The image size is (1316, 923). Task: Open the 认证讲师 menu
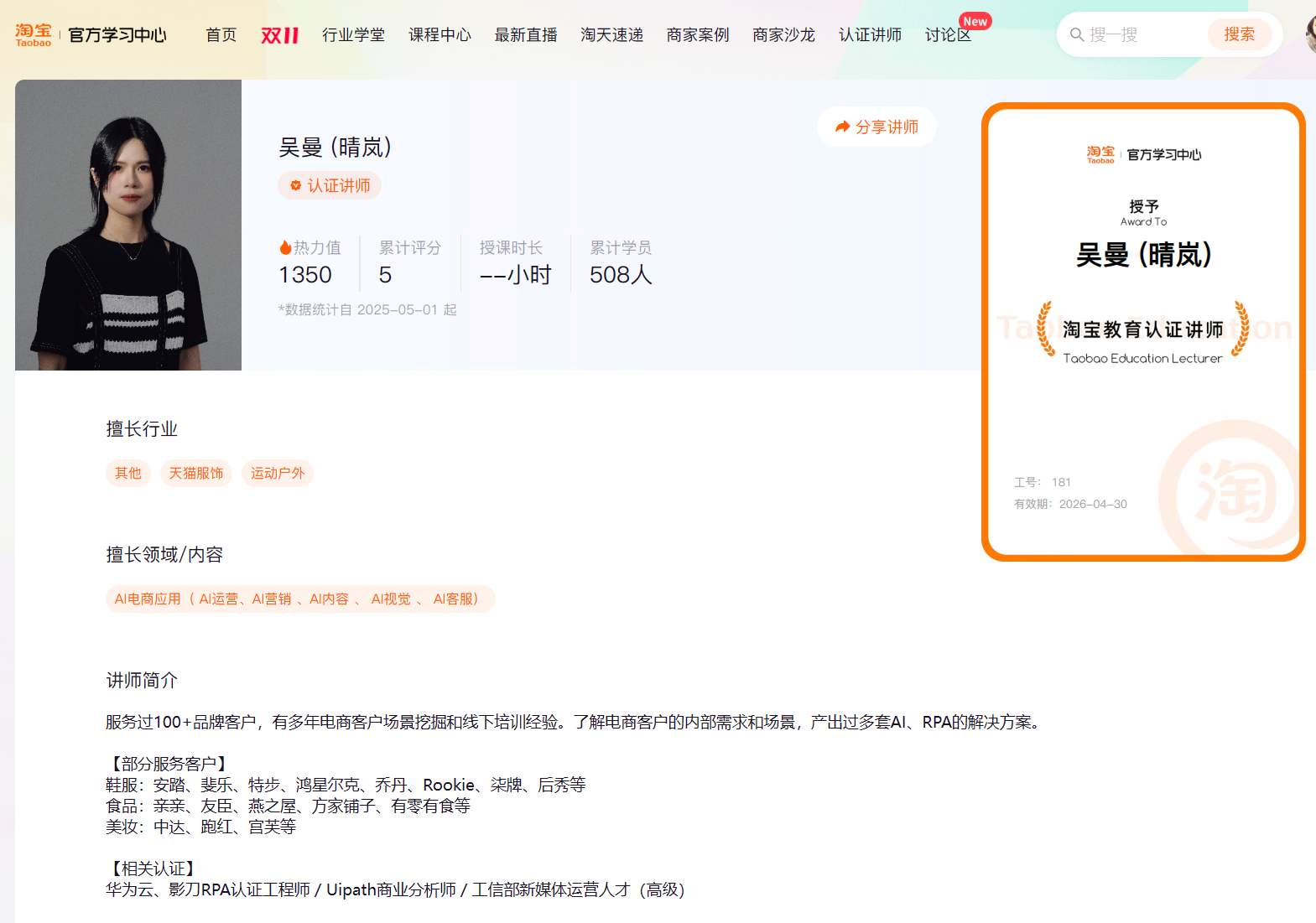[x=871, y=34]
